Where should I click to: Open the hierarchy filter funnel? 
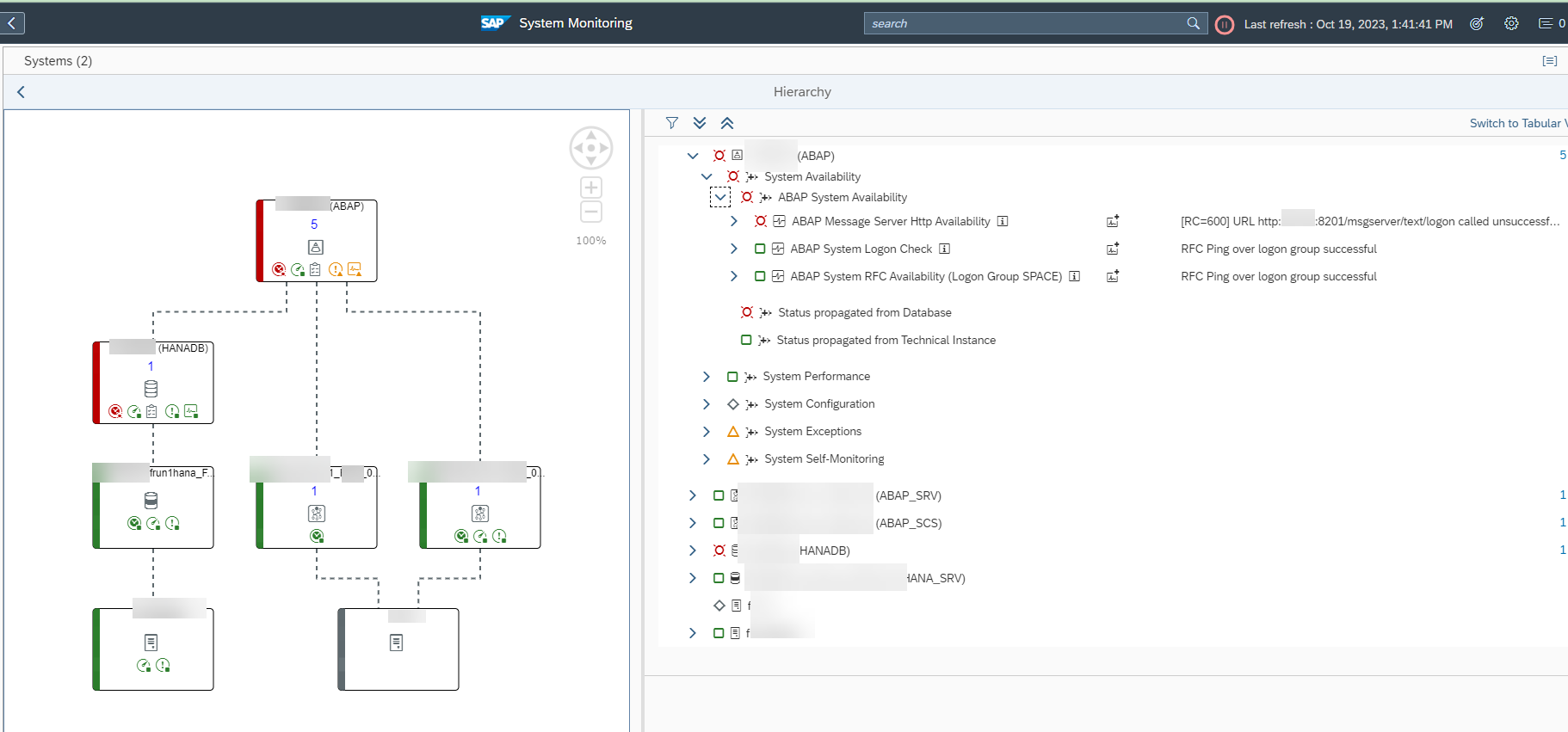point(672,123)
